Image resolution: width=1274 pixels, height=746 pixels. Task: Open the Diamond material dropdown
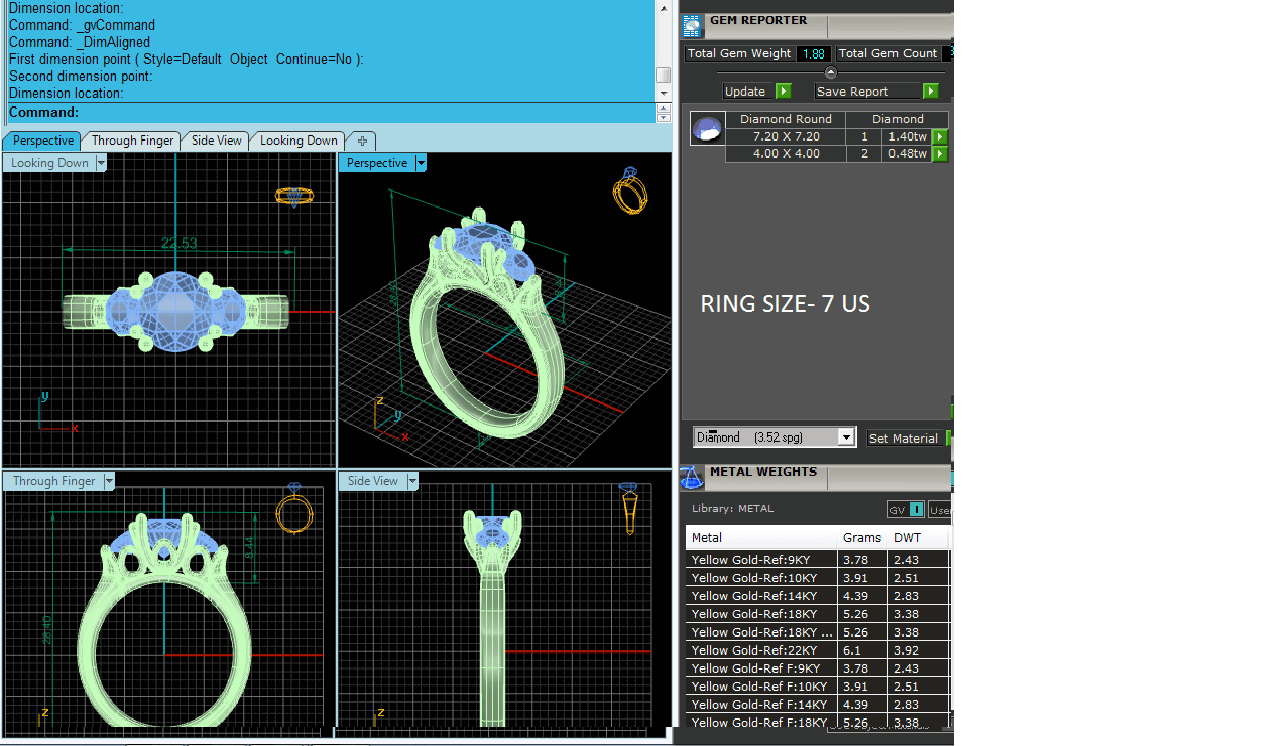pyautogui.click(x=846, y=437)
